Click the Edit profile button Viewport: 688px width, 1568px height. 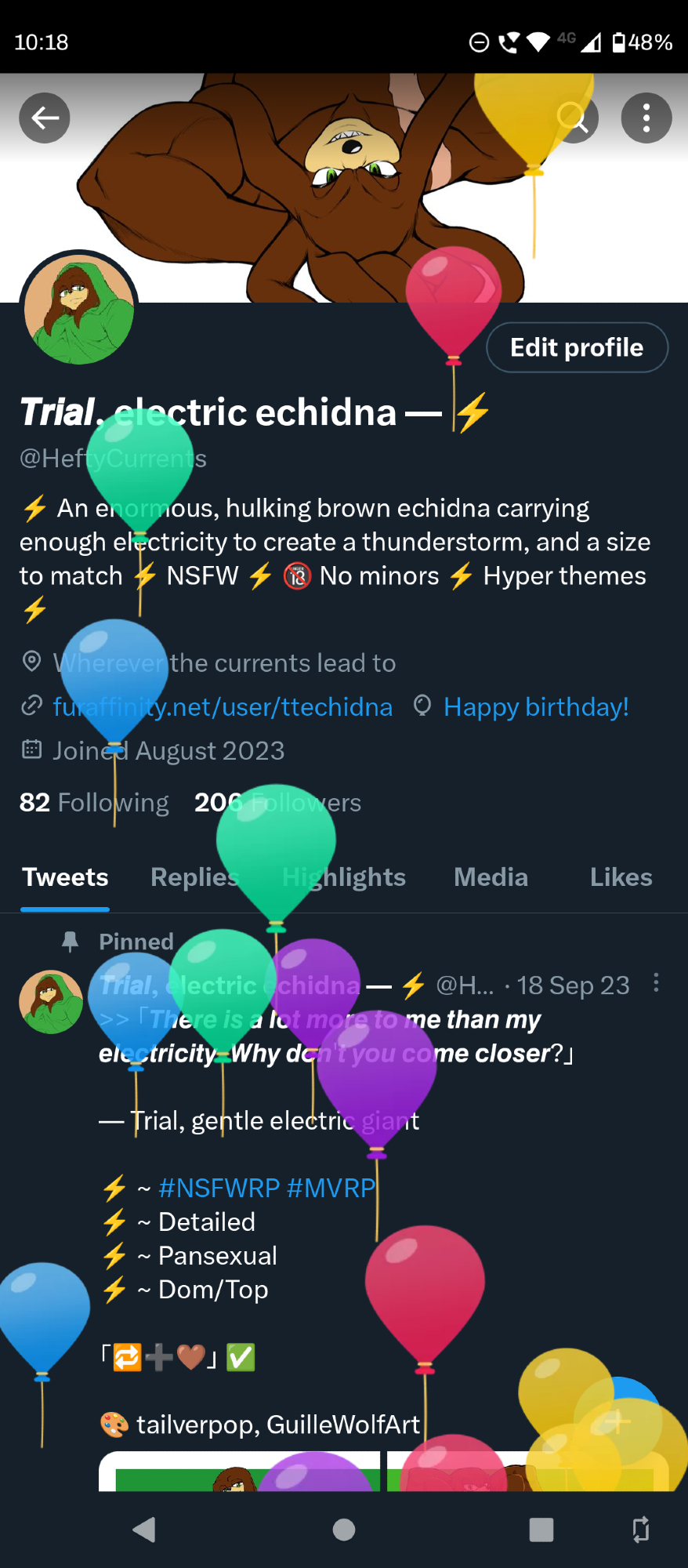click(578, 347)
